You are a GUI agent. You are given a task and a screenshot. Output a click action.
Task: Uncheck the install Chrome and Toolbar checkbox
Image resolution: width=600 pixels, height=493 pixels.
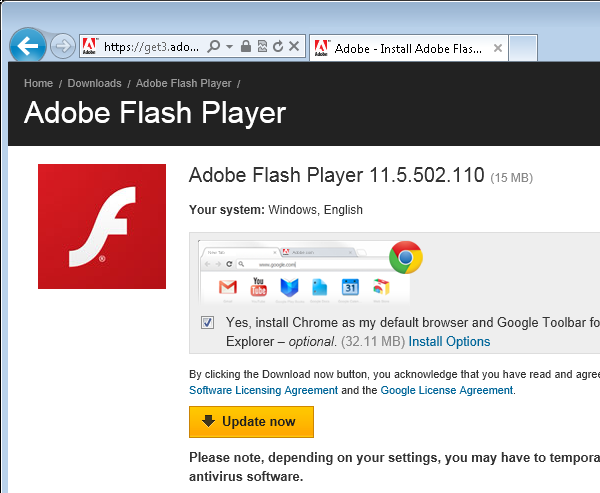[207, 322]
